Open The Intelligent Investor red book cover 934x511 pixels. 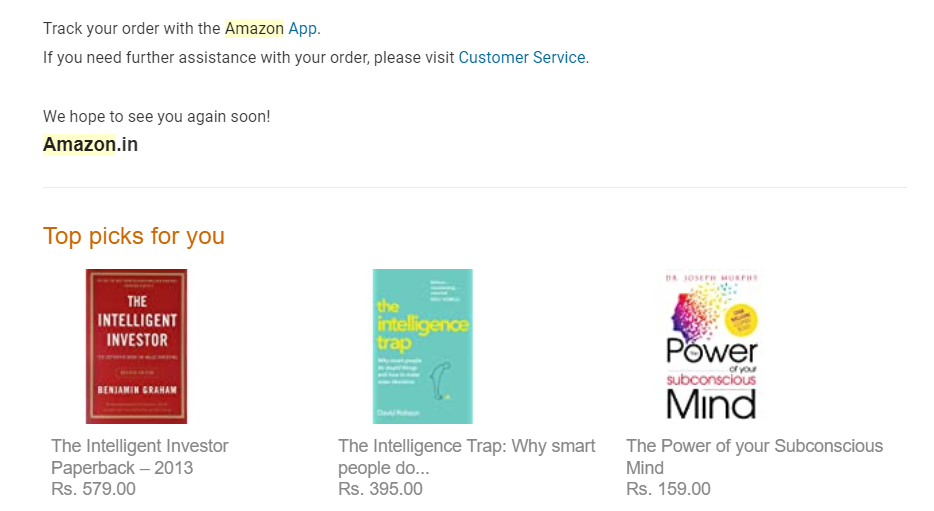pyautogui.click(x=136, y=347)
